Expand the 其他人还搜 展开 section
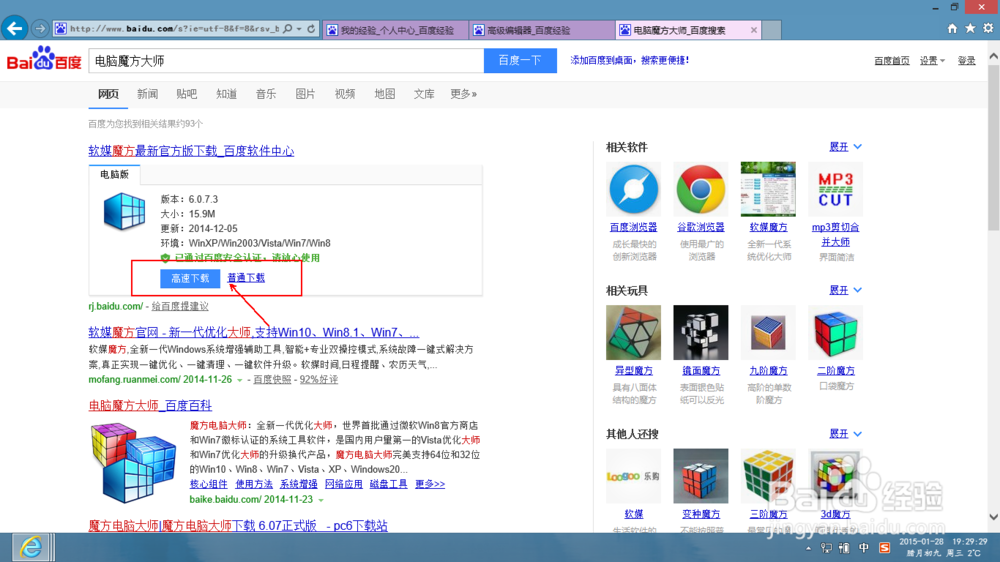 tap(845, 434)
